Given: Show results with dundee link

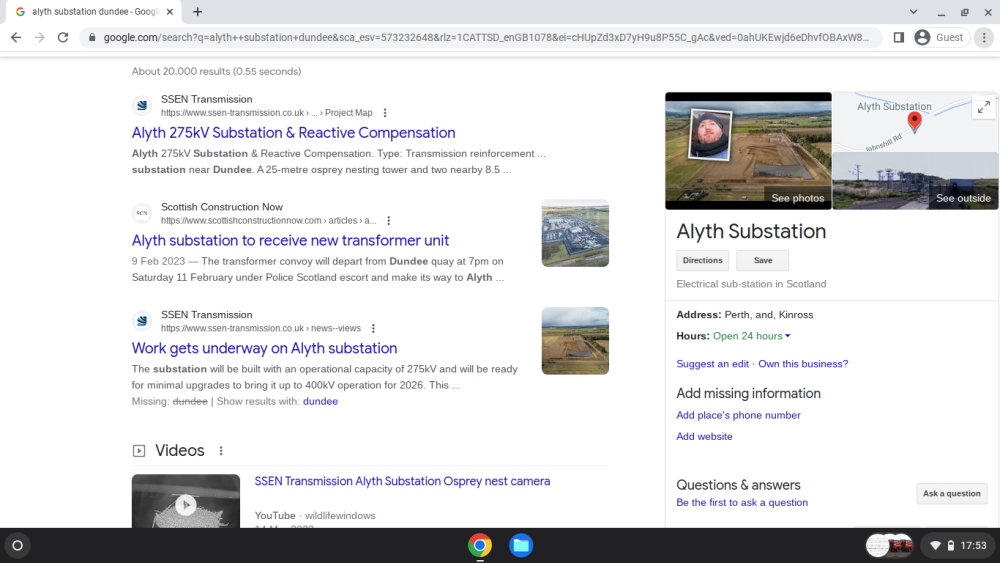Looking at the screenshot, I should 320,401.
